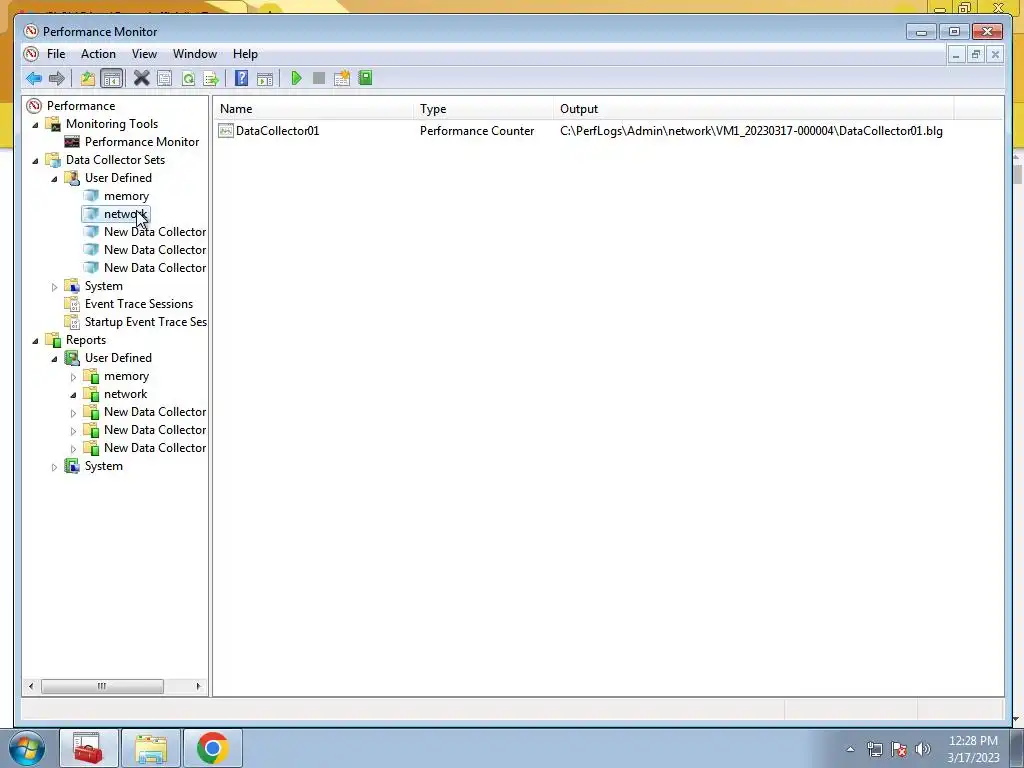Go up one level with folder icon
Image resolution: width=1024 pixels, height=768 pixels.
tap(88, 78)
